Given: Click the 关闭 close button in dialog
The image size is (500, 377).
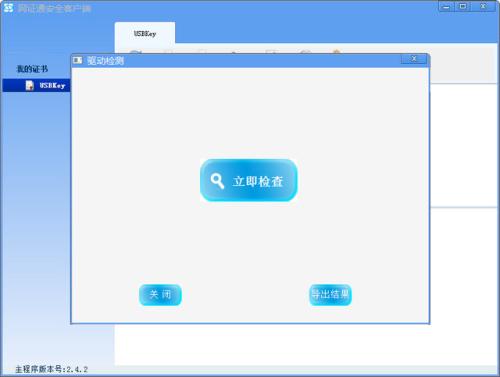Looking at the screenshot, I should point(160,295).
